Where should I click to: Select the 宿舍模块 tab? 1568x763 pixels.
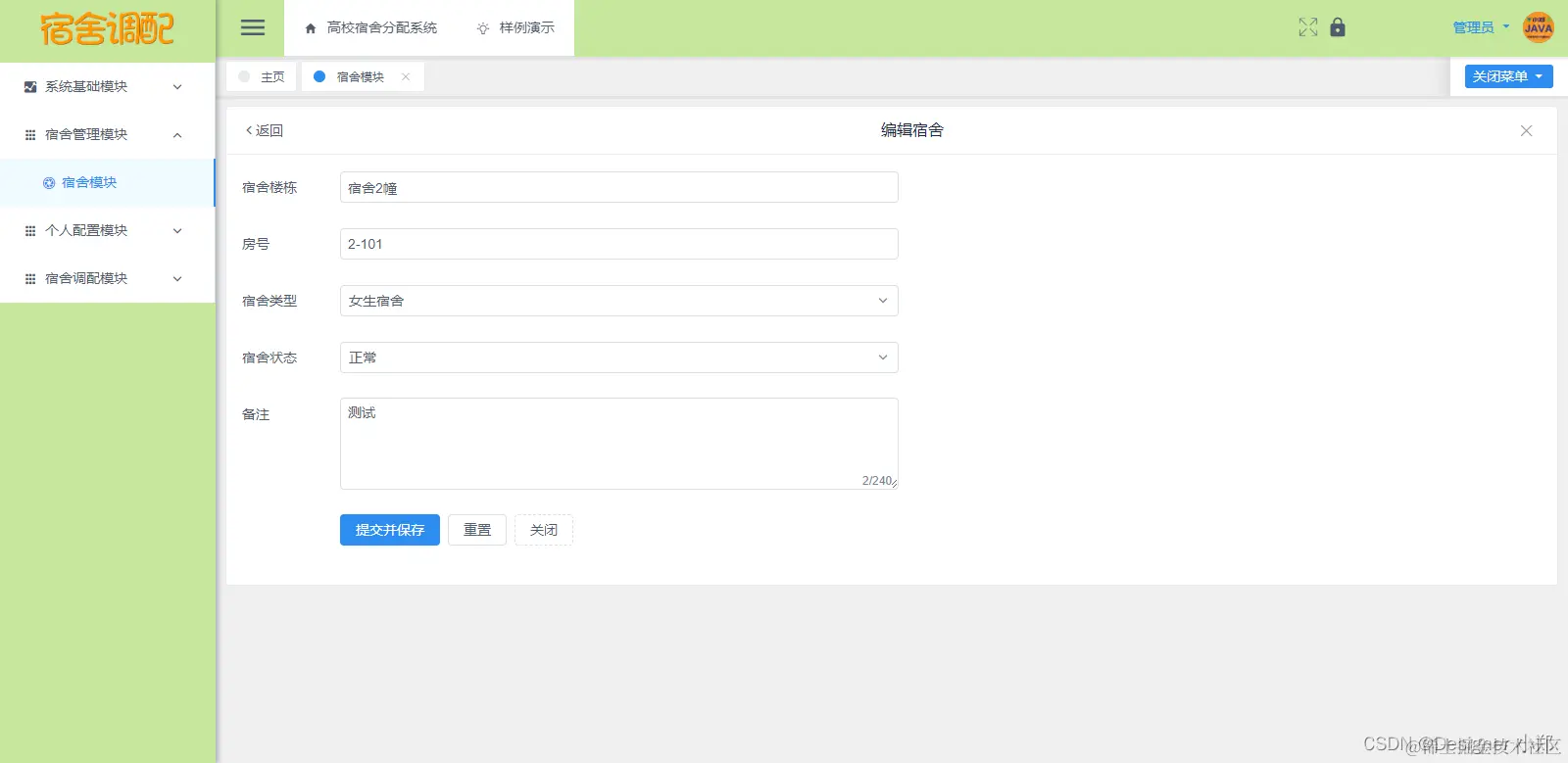362,76
